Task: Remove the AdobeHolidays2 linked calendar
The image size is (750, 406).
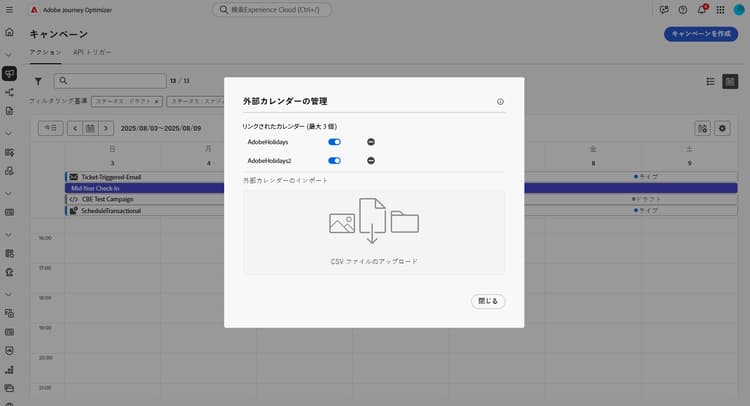Action: (371, 161)
